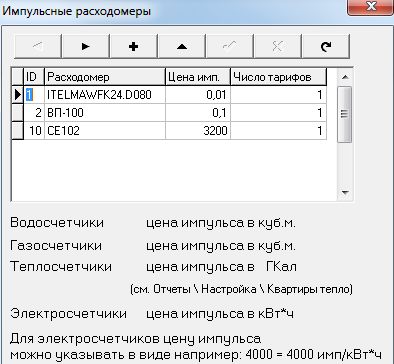Click the ID column header
394x364 pixels.
(34, 77)
